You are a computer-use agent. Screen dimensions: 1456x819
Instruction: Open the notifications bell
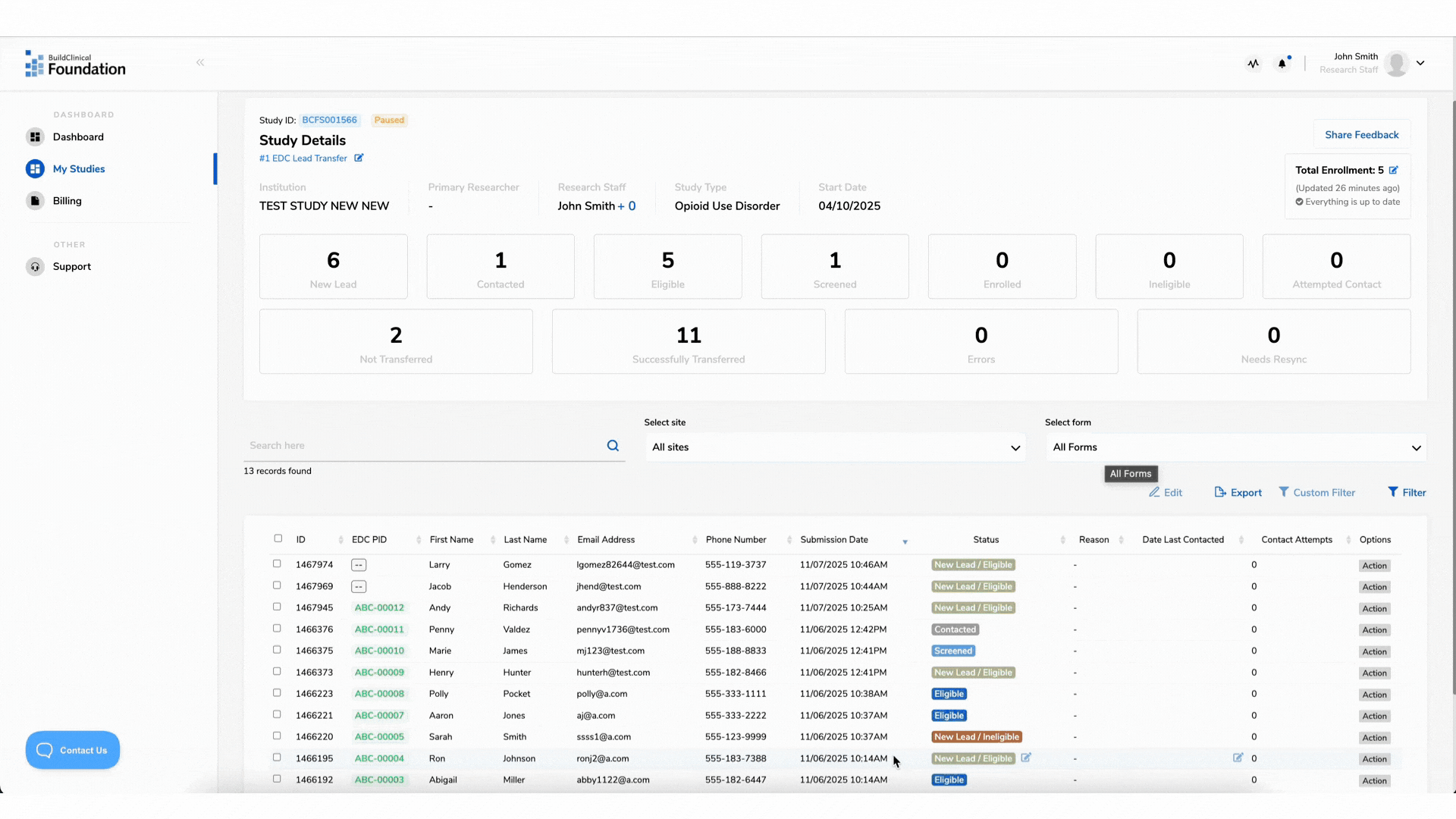[1282, 64]
